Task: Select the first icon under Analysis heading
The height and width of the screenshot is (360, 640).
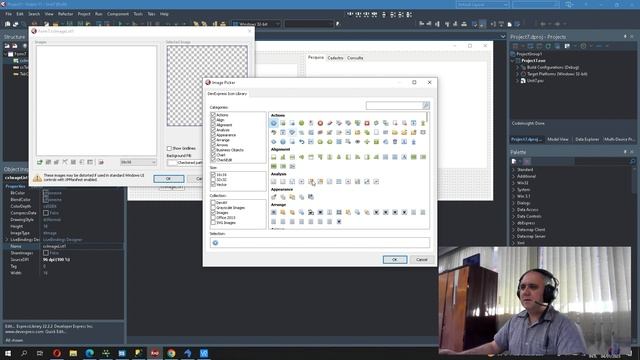Action: point(273,181)
